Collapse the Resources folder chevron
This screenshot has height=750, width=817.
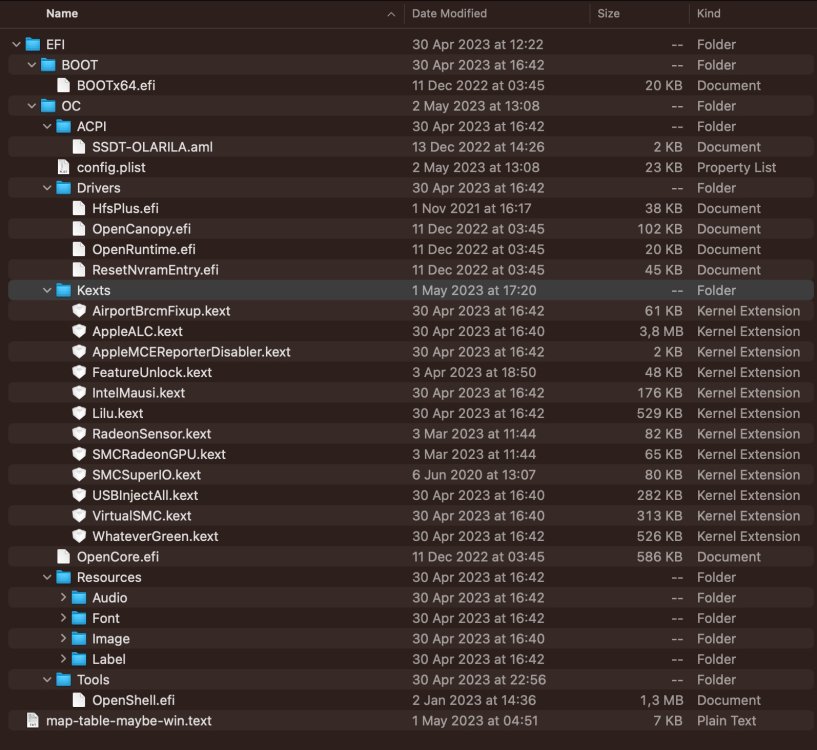(x=47, y=577)
